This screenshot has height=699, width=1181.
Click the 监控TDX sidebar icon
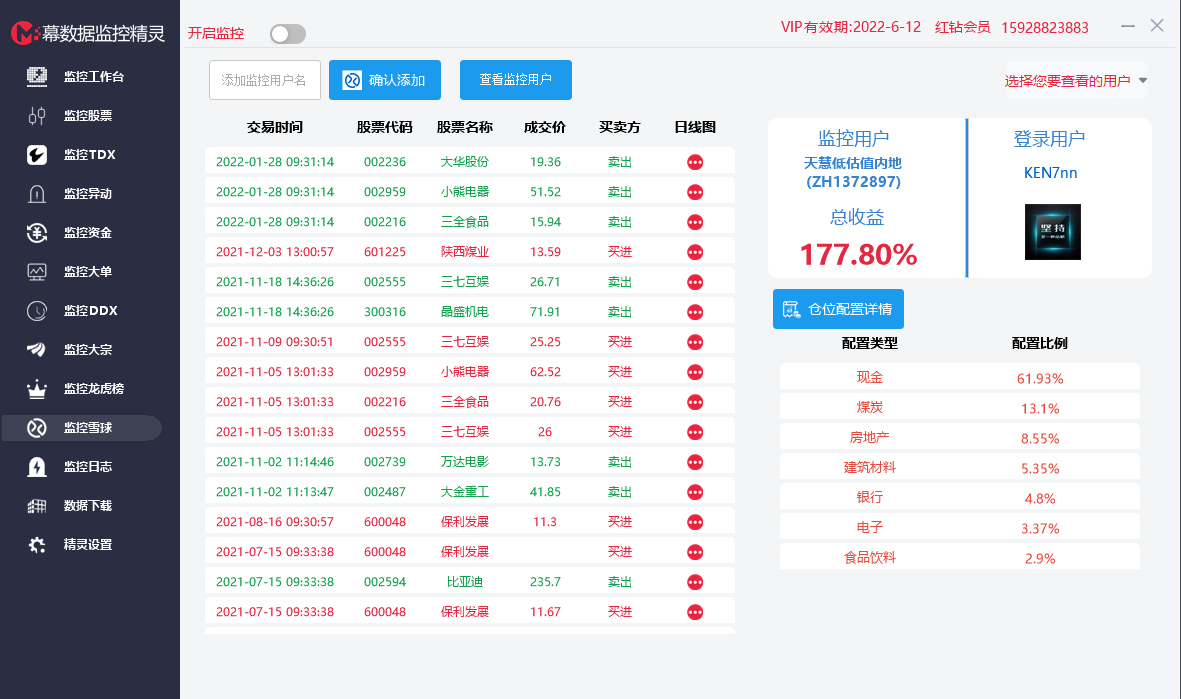36,154
